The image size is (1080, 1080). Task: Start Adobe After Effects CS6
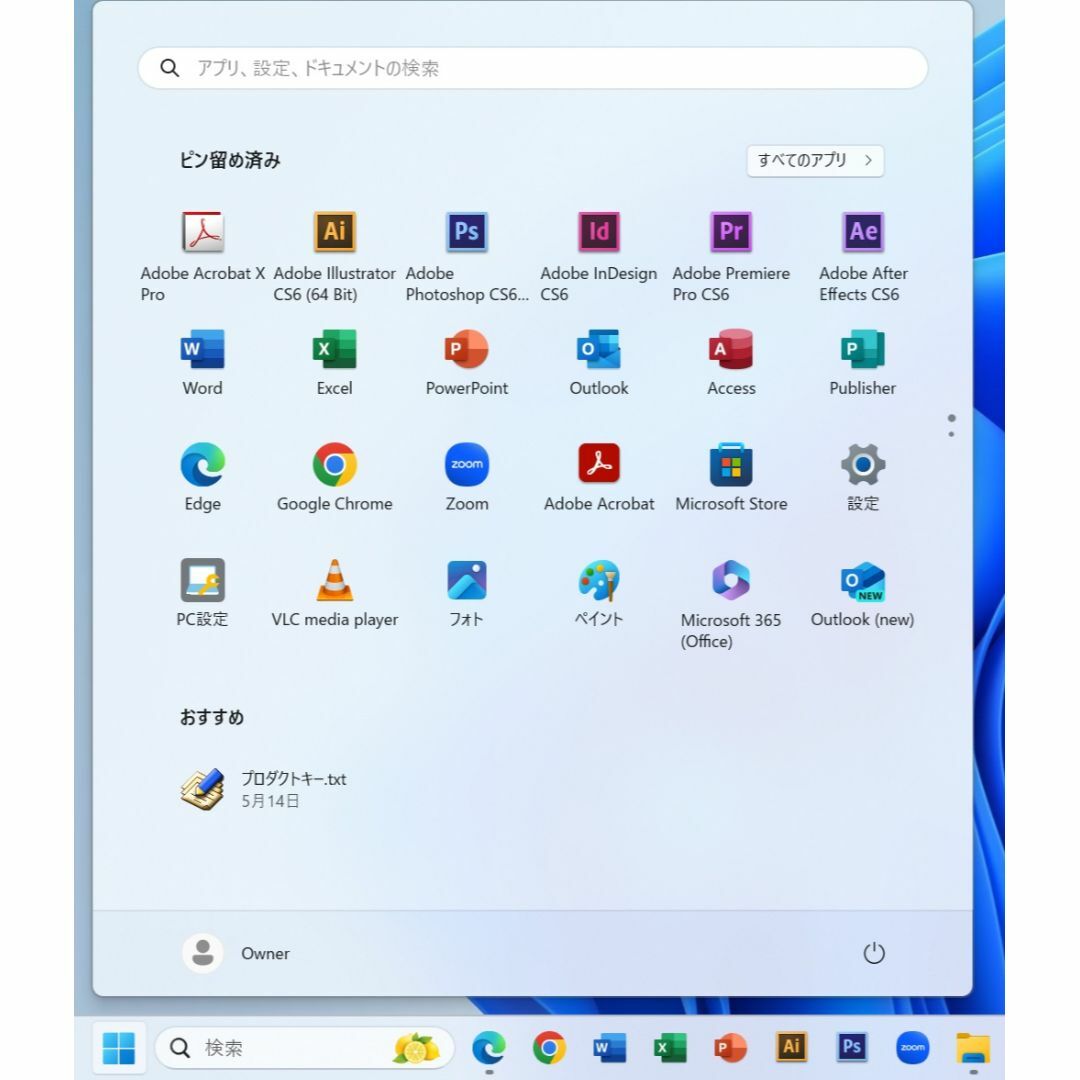point(863,256)
